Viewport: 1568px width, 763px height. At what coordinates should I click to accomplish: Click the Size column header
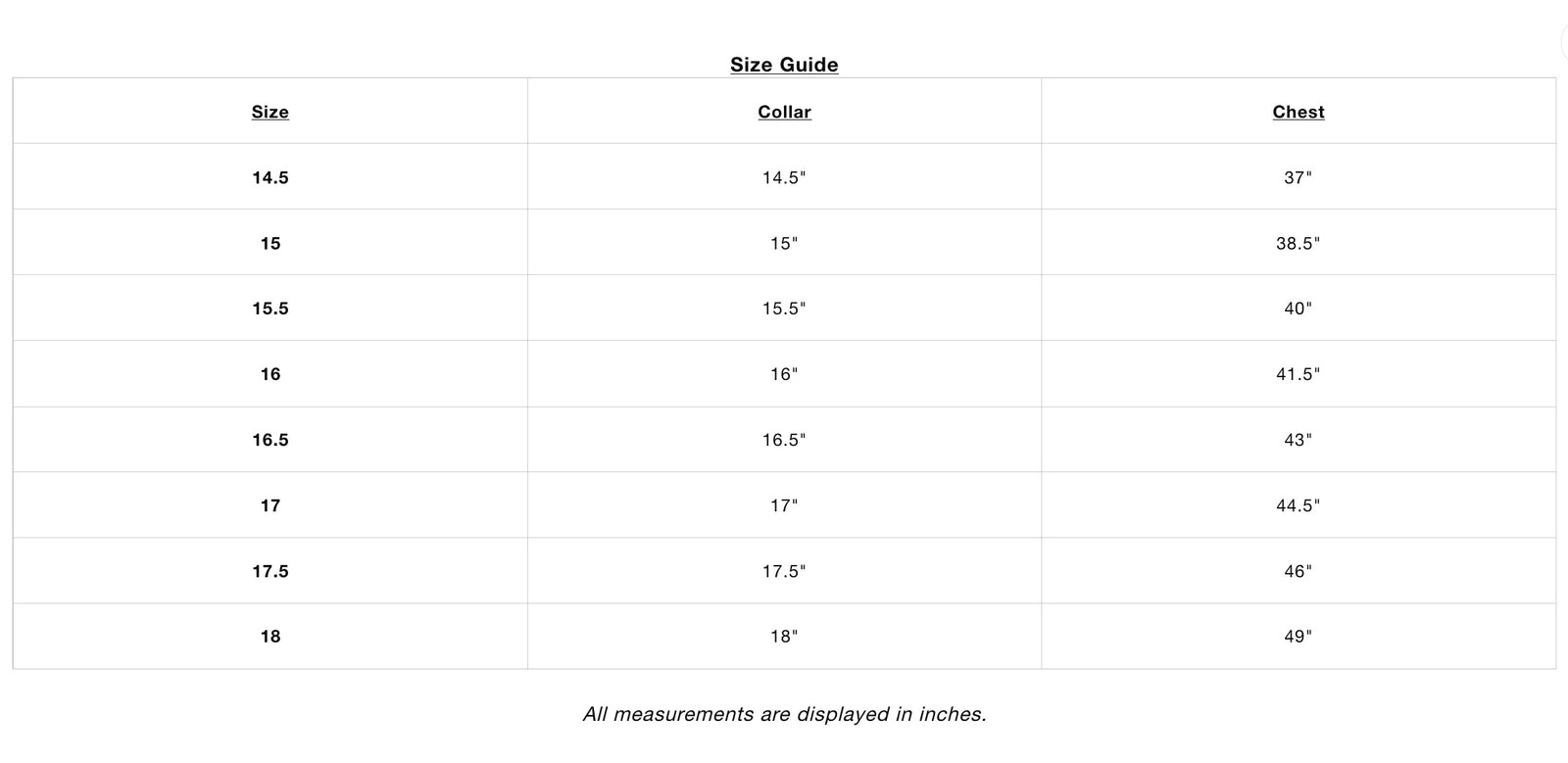click(269, 112)
